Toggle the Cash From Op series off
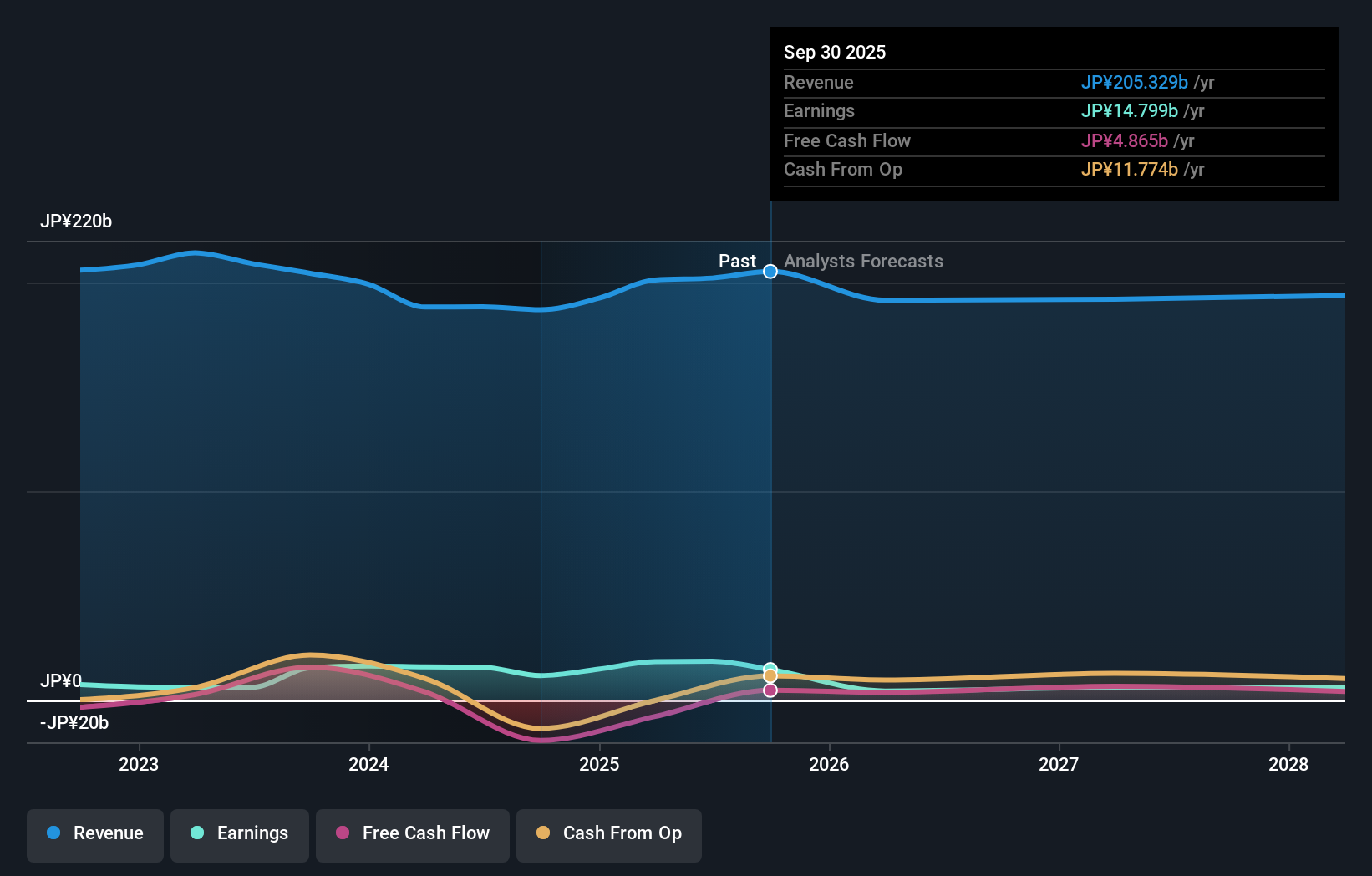The width and height of the screenshot is (1372, 876). click(x=608, y=833)
